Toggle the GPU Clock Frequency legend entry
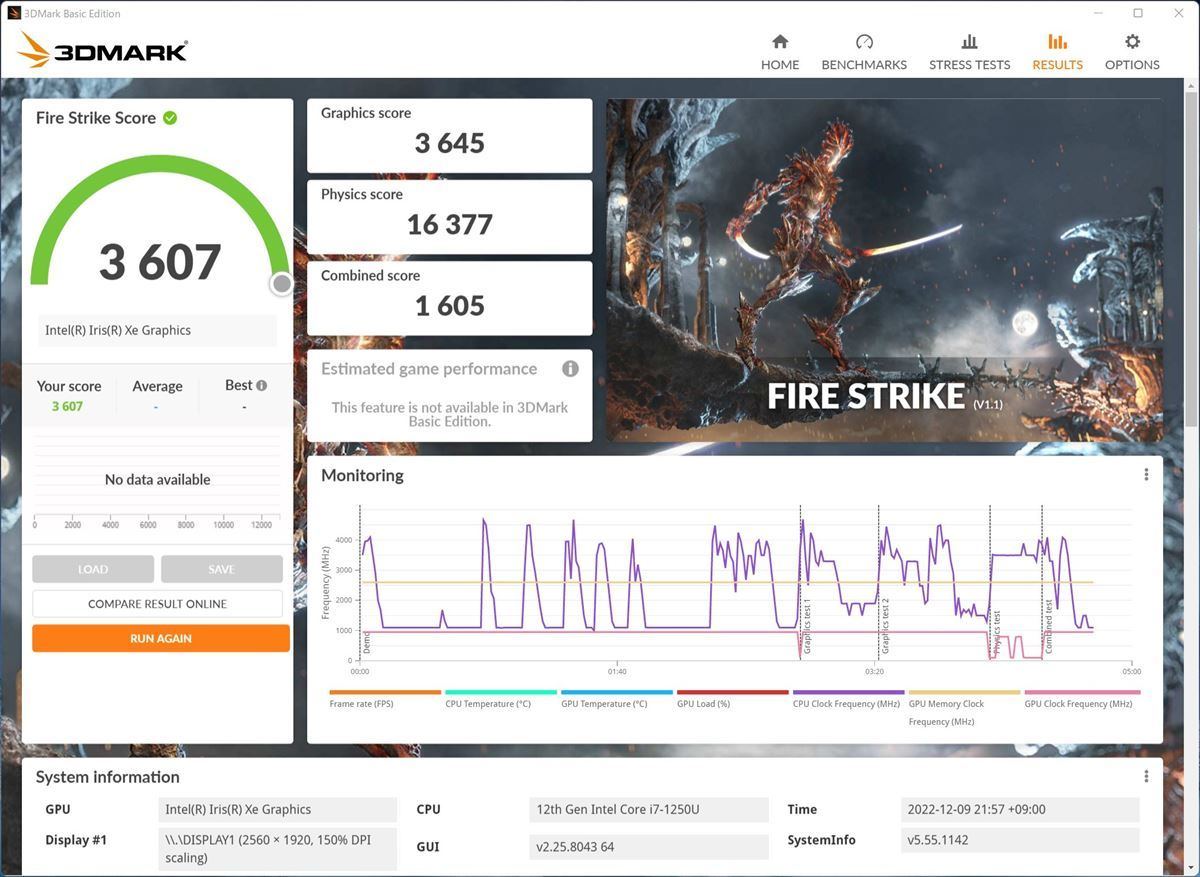This screenshot has height=877, width=1200. click(x=1081, y=698)
